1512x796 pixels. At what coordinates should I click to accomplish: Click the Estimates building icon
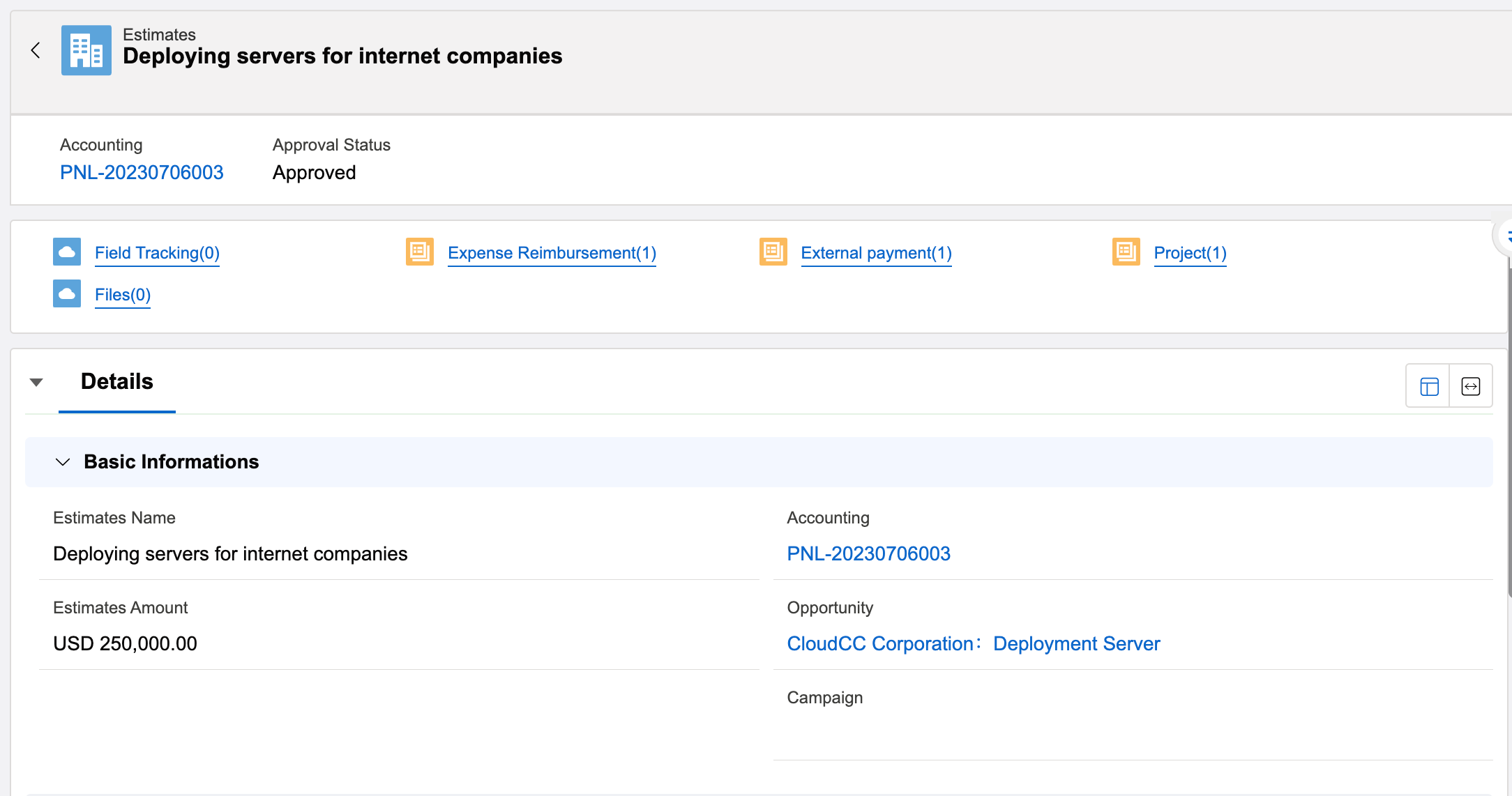[x=86, y=50]
